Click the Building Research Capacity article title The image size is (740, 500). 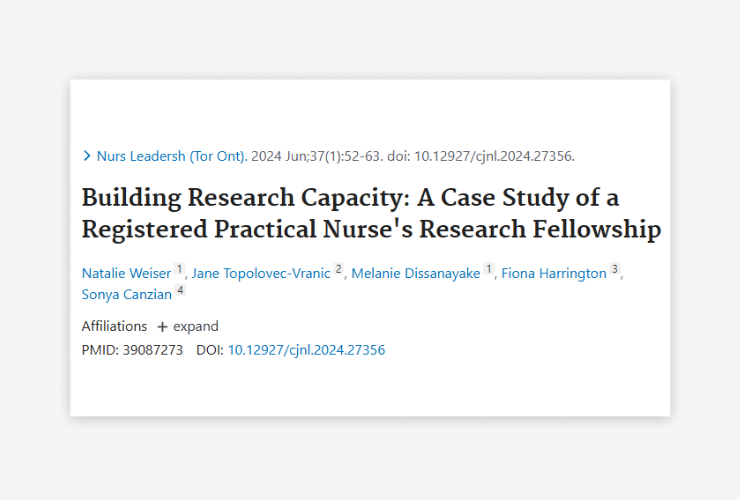[371, 213]
